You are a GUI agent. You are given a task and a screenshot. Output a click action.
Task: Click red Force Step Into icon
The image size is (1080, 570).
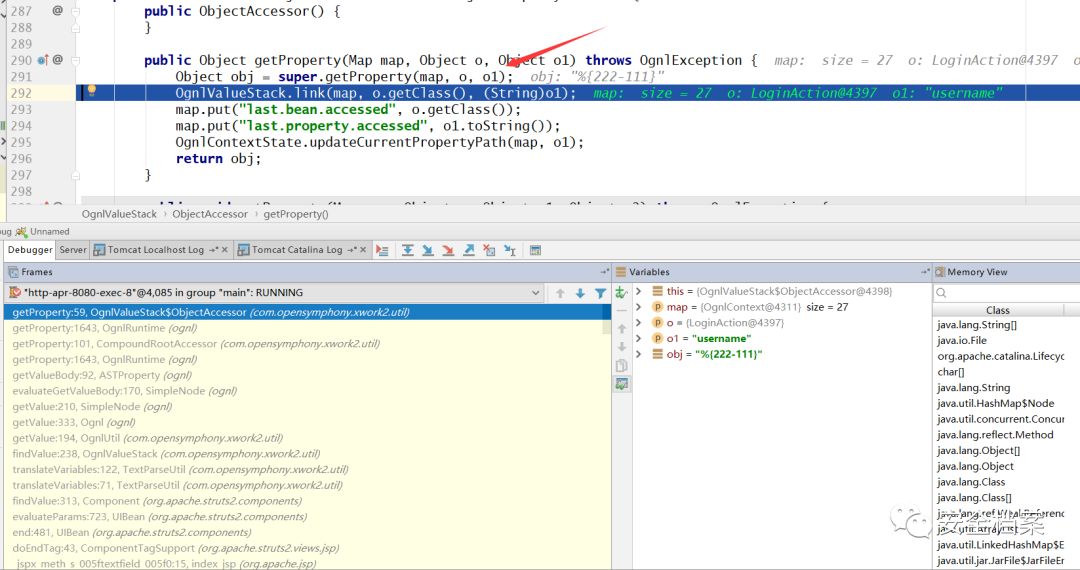(x=448, y=251)
